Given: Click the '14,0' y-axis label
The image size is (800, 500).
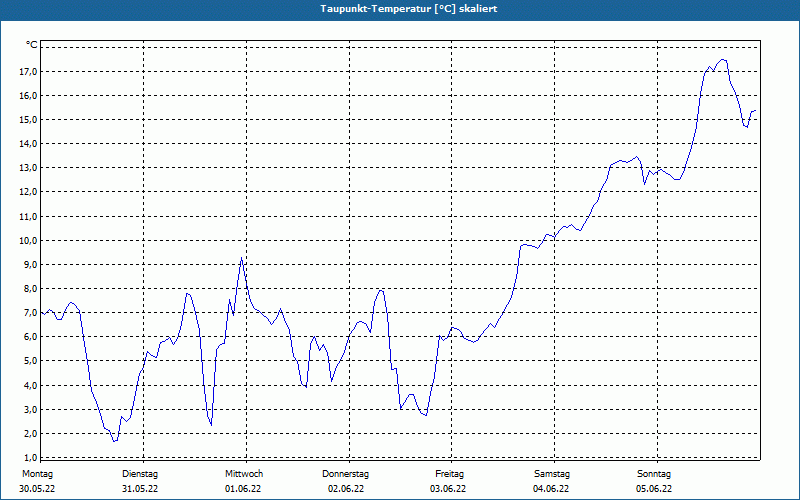Looking at the screenshot, I should [28, 144].
